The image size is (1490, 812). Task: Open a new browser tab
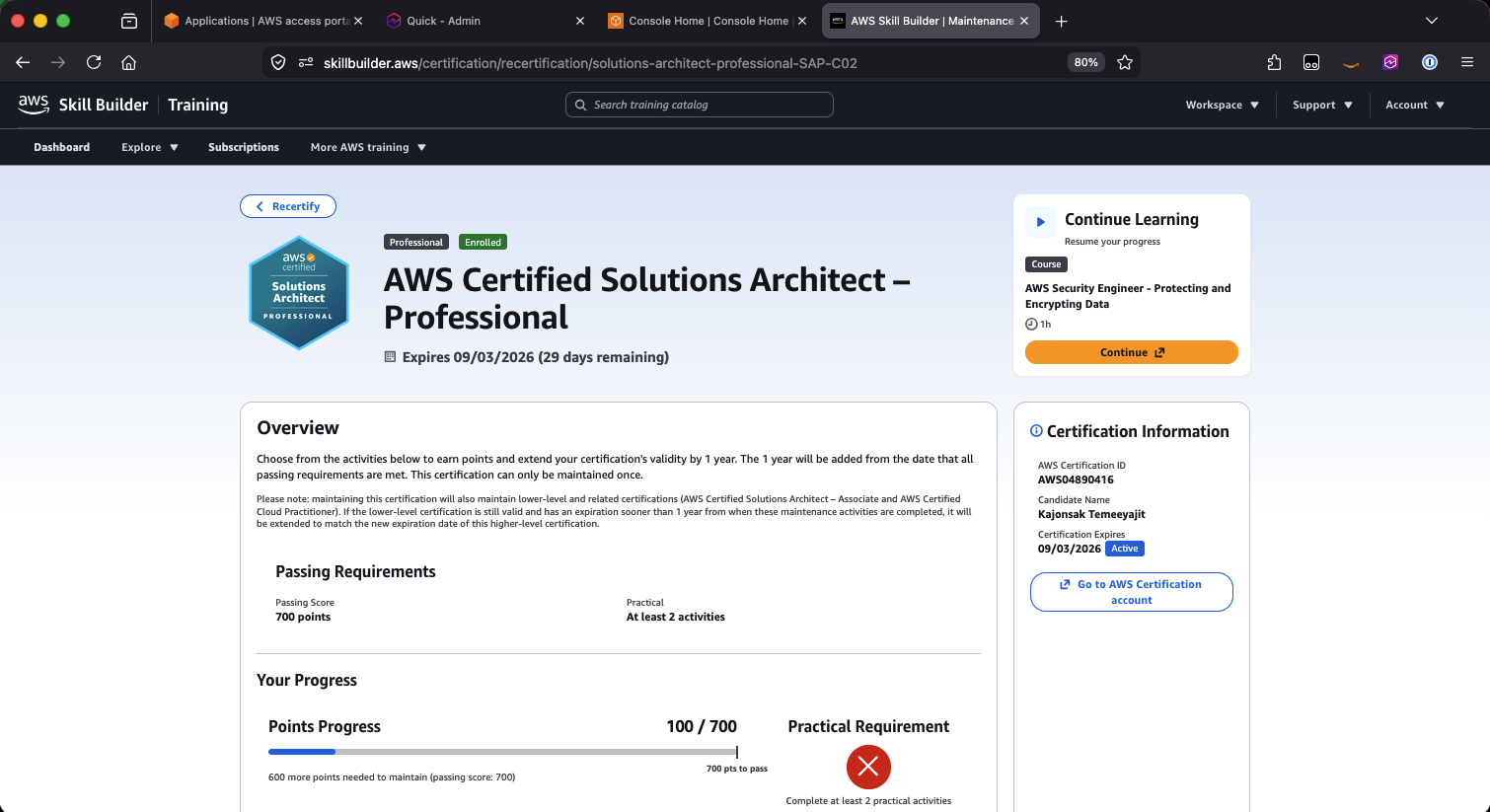tap(1062, 21)
